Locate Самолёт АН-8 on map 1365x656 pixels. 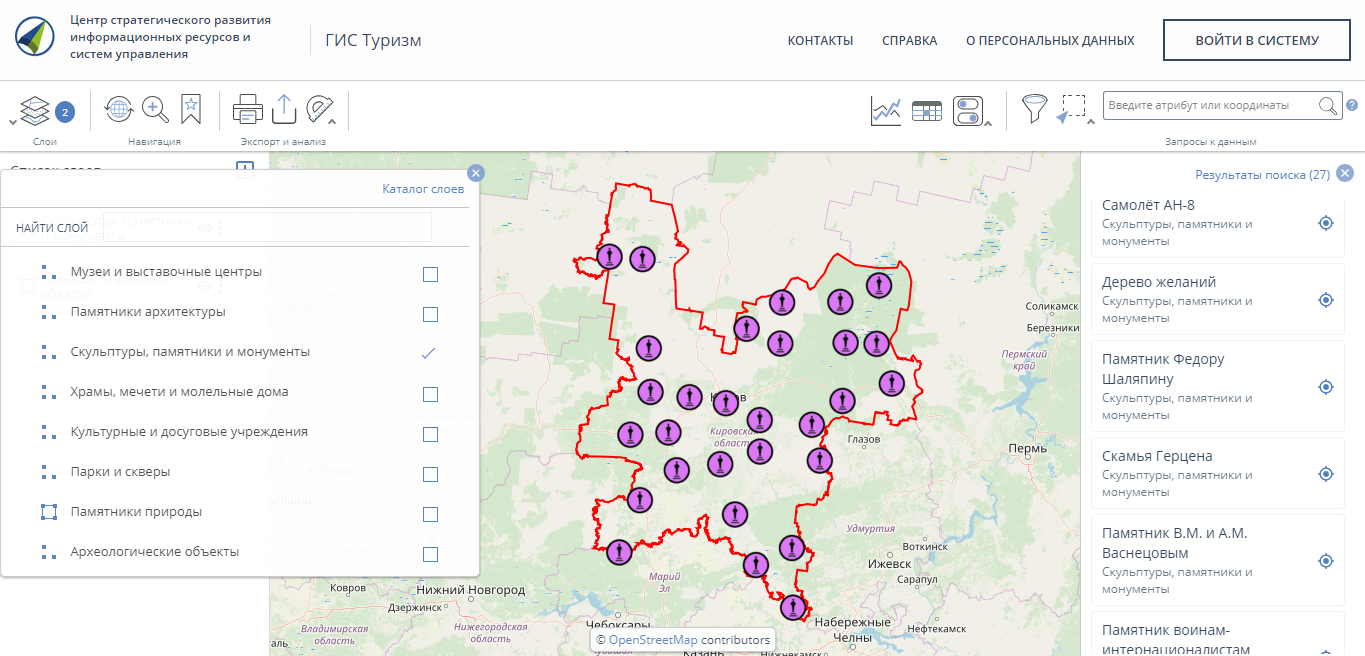coord(1326,223)
